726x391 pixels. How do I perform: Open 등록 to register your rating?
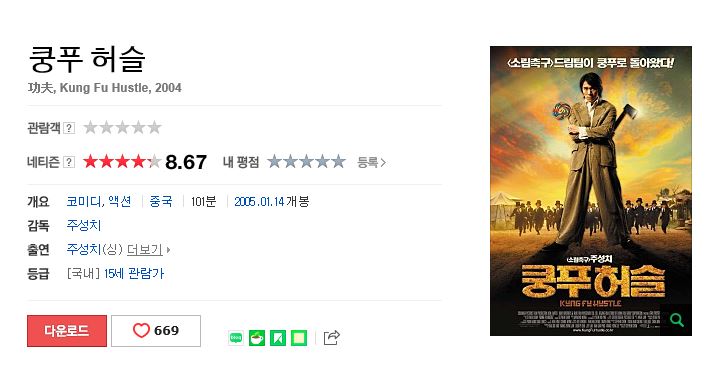coord(371,163)
